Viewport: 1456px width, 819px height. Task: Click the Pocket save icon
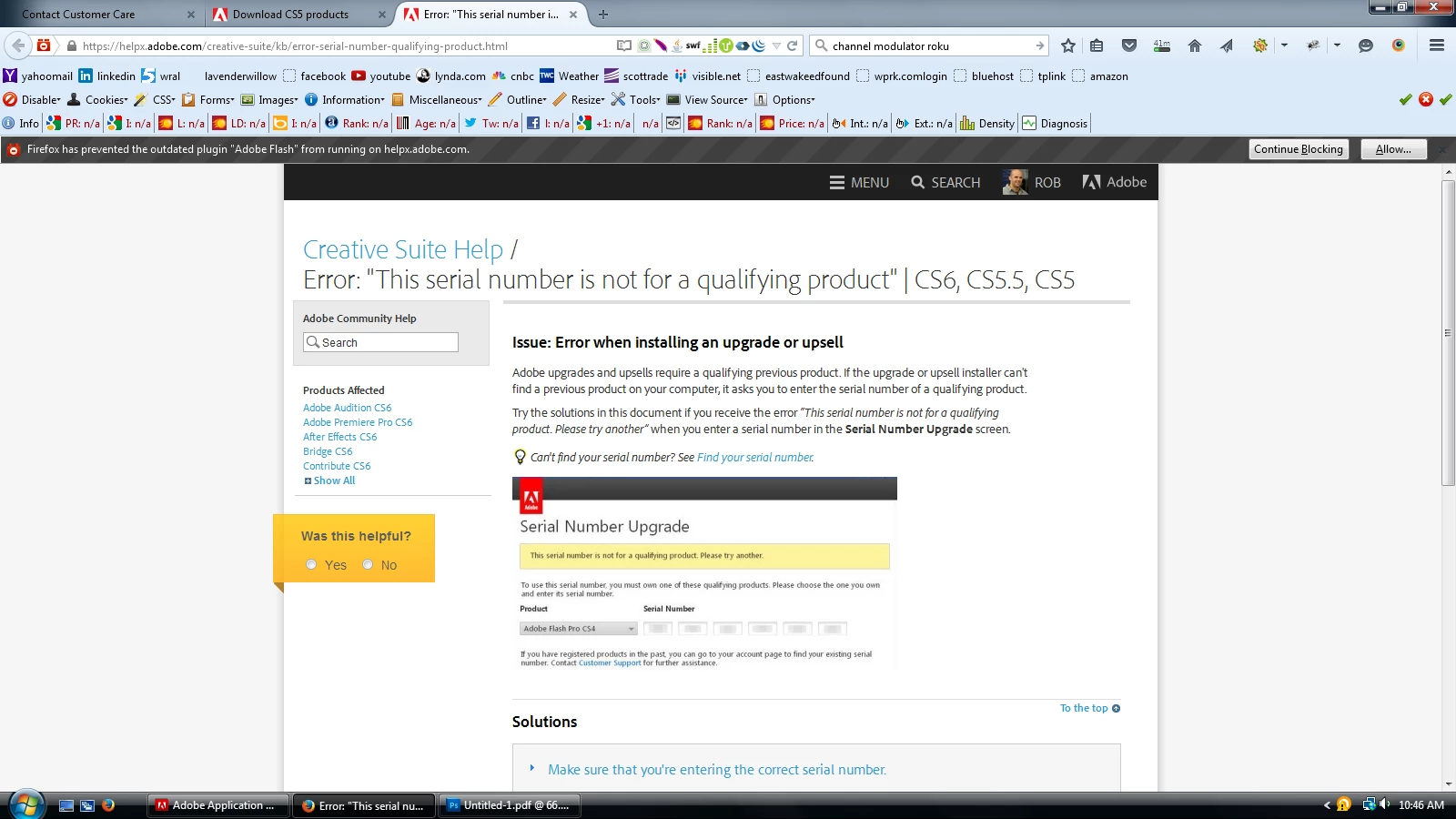point(1129,45)
